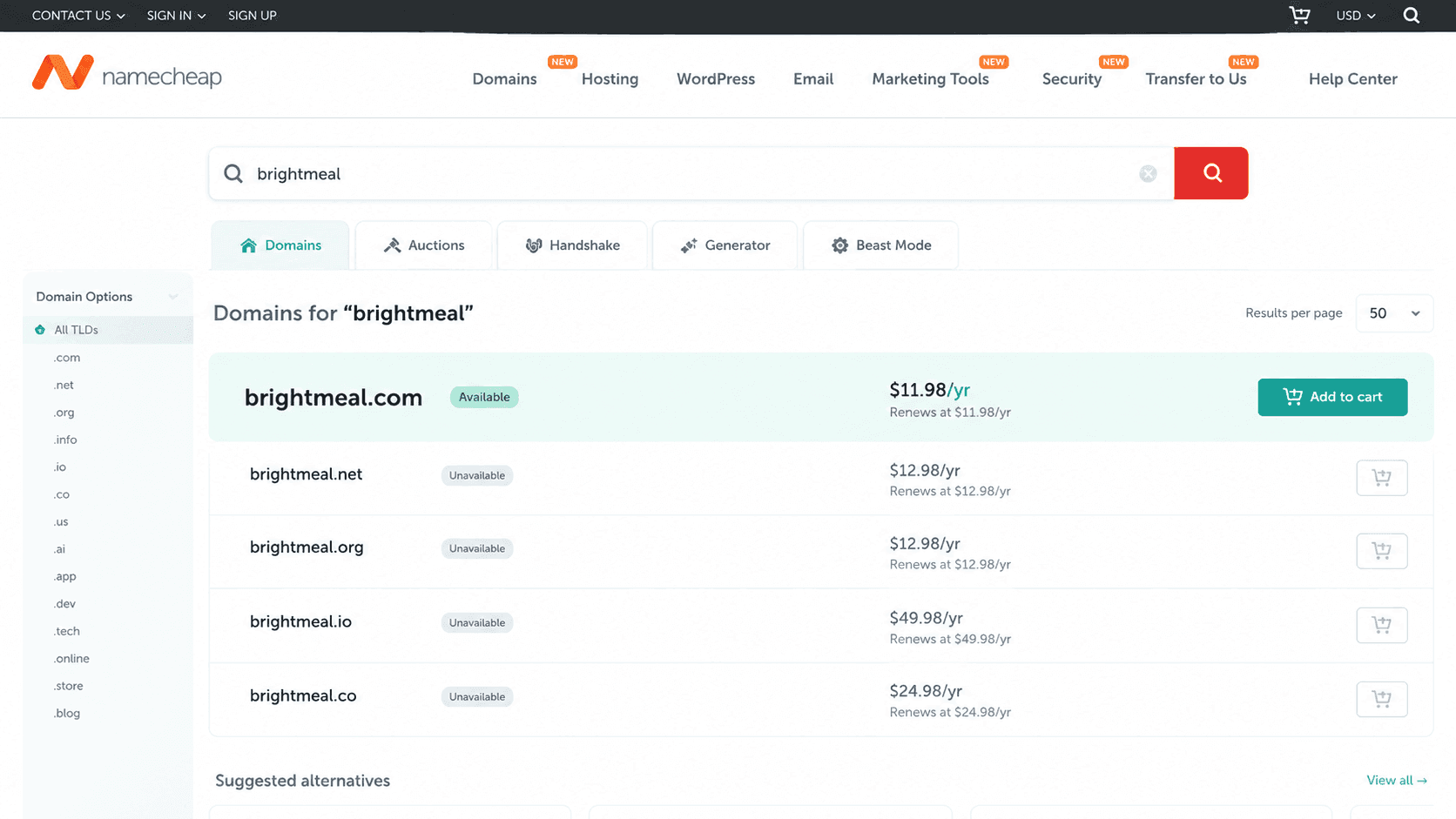Switch to the Auctions tab
Image resolution: width=1456 pixels, height=819 pixels.
click(x=424, y=245)
